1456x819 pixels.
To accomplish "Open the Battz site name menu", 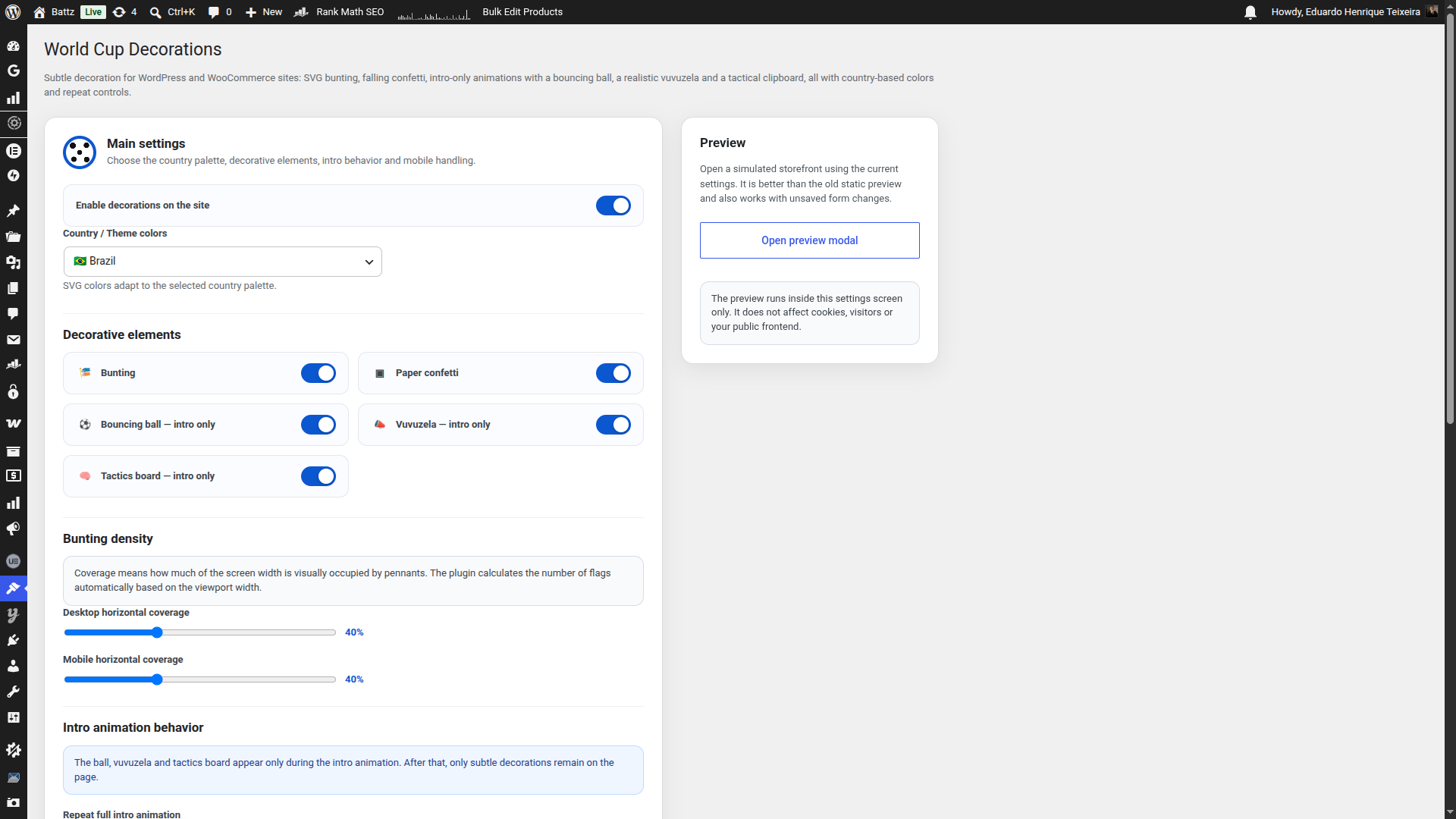I will click(x=54, y=12).
